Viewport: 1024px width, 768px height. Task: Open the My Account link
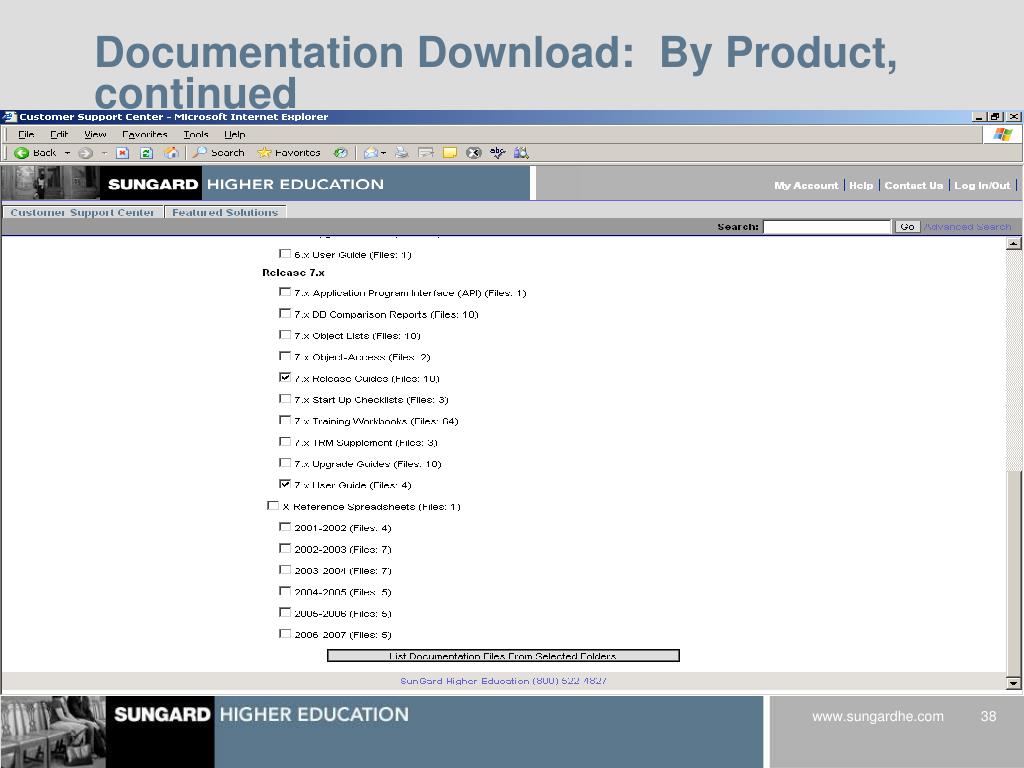pos(806,185)
